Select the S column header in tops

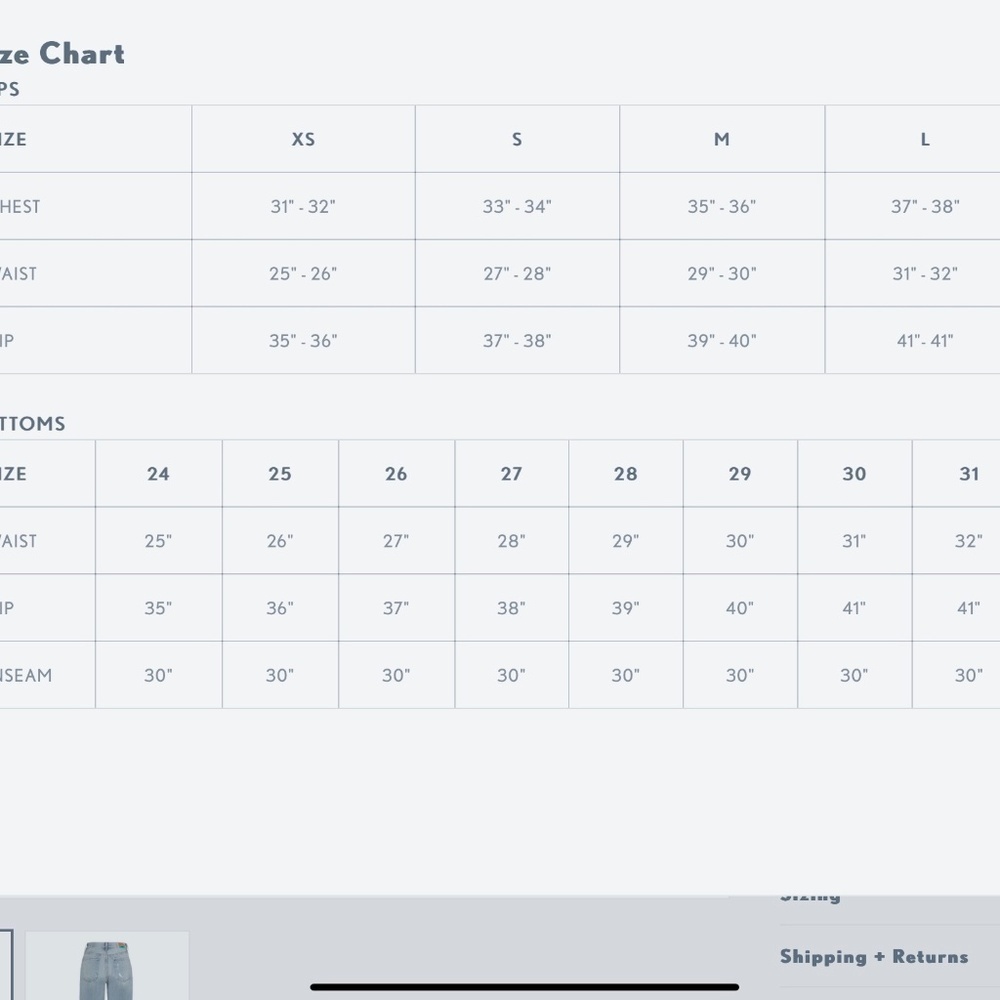pyautogui.click(x=517, y=139)
